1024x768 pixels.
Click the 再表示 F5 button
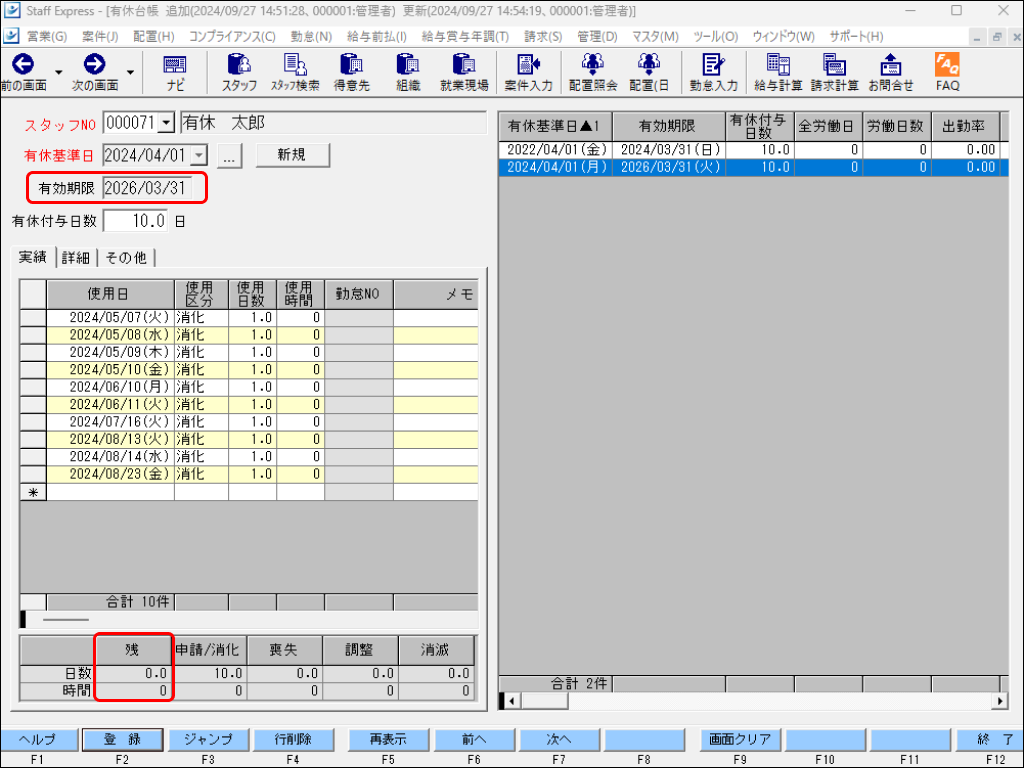(x=389, y=739)
